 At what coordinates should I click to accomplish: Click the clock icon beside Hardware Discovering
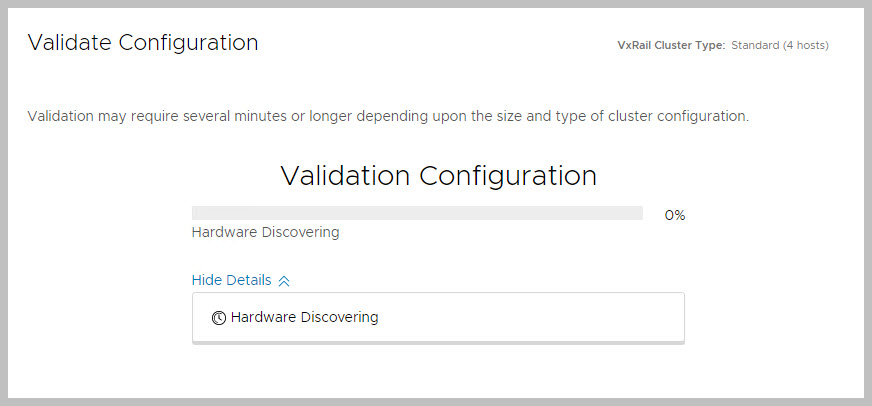(219, 318)
